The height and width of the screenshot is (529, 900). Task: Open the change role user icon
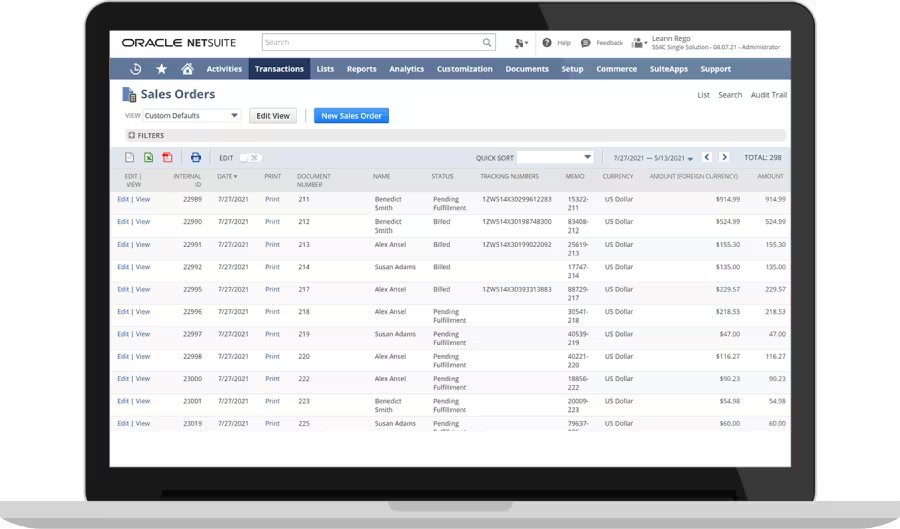point(639,43)
